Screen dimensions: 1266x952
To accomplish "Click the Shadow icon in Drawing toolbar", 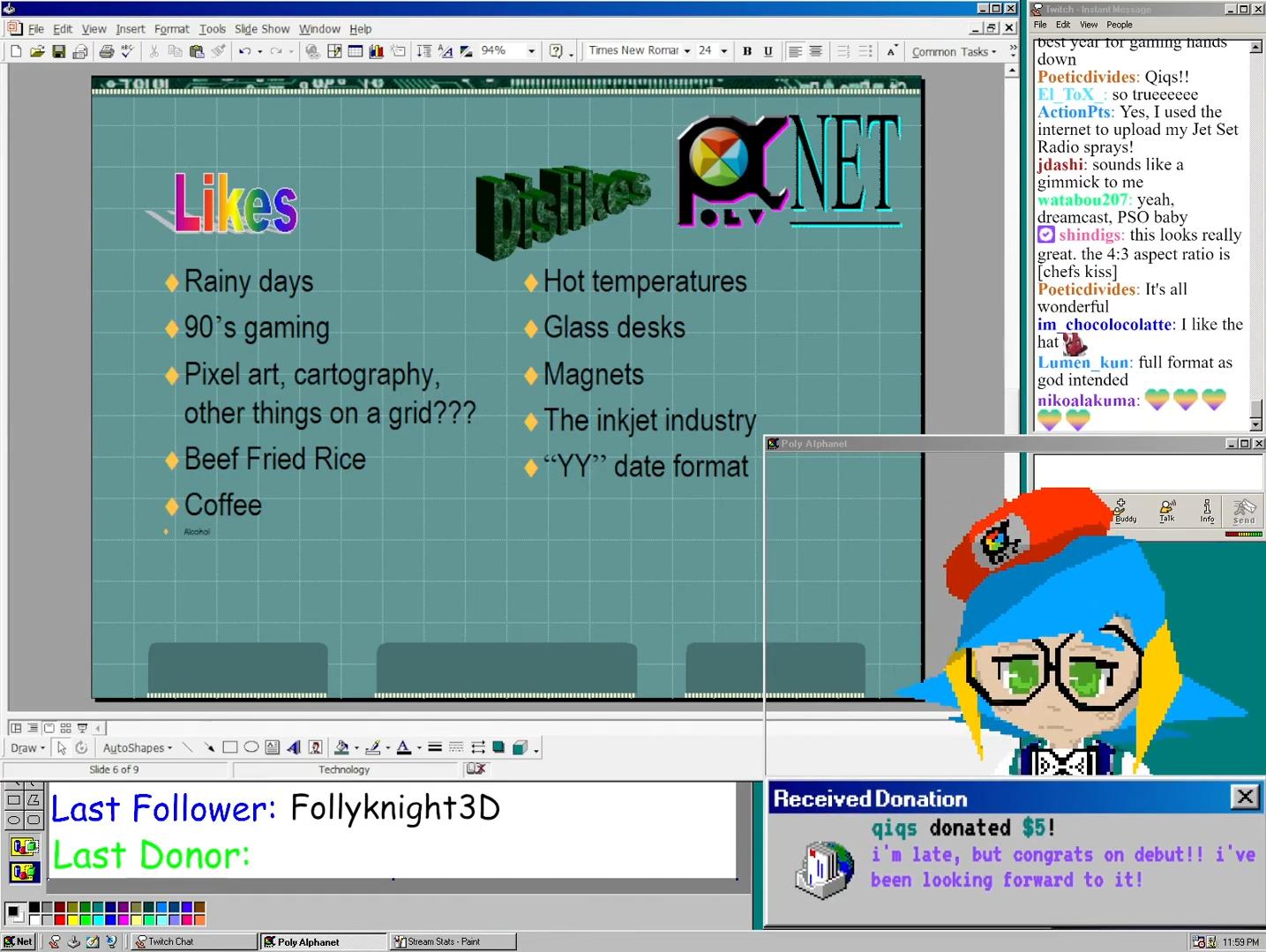I will pos(498,747).
